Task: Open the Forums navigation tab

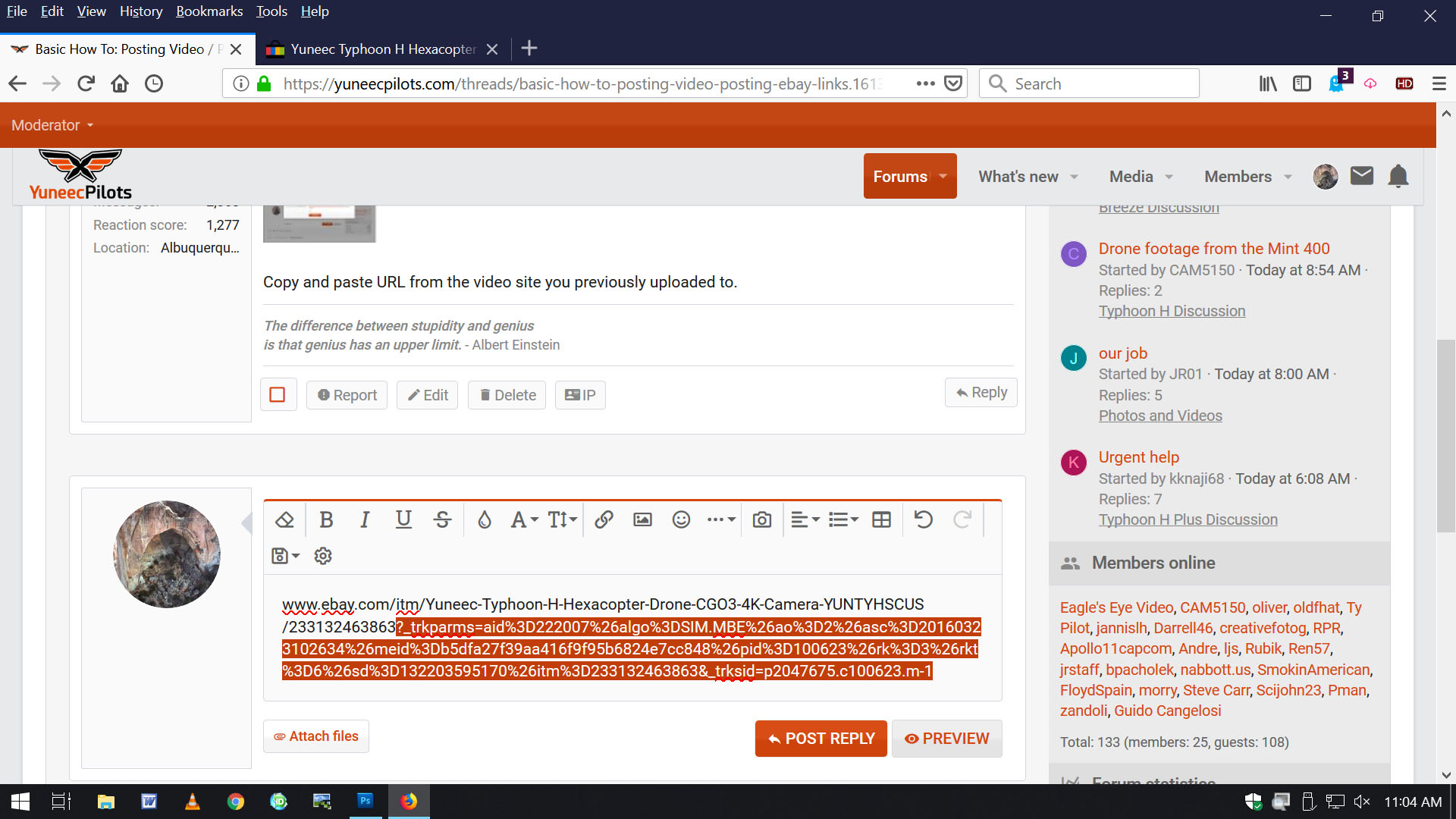Action: coord(900,176)
